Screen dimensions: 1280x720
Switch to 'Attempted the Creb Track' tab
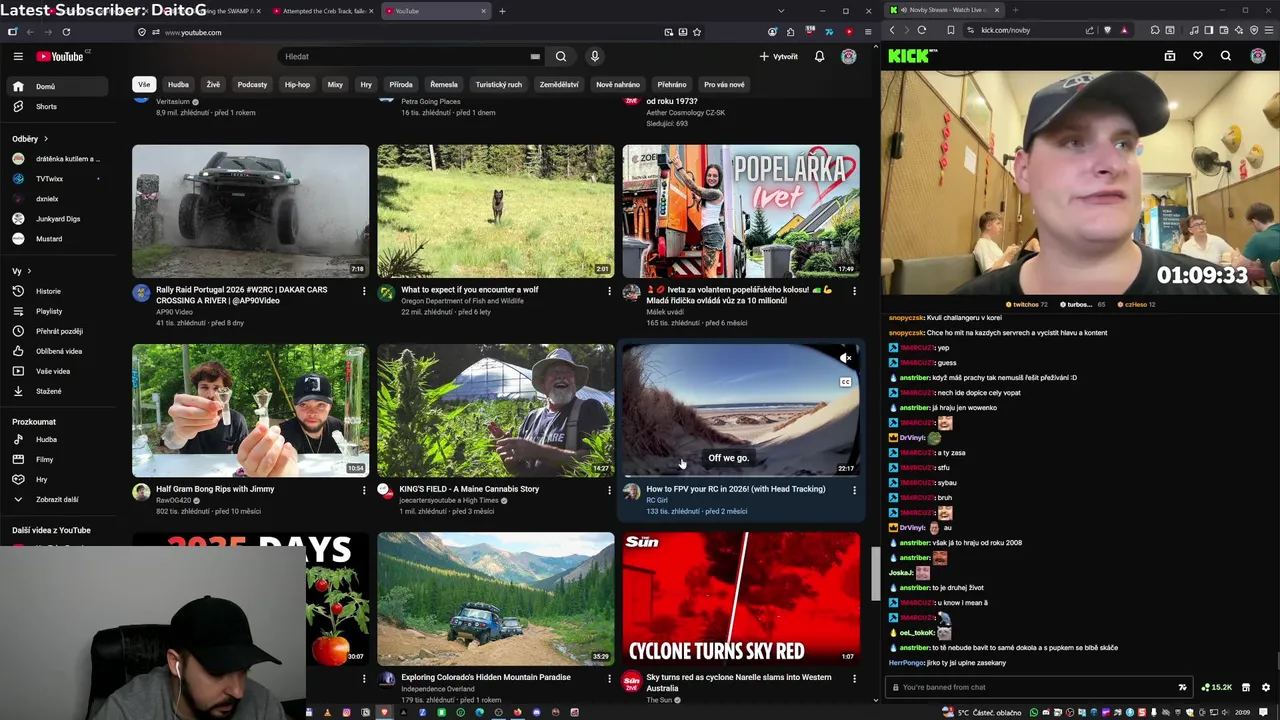(323, 11)
